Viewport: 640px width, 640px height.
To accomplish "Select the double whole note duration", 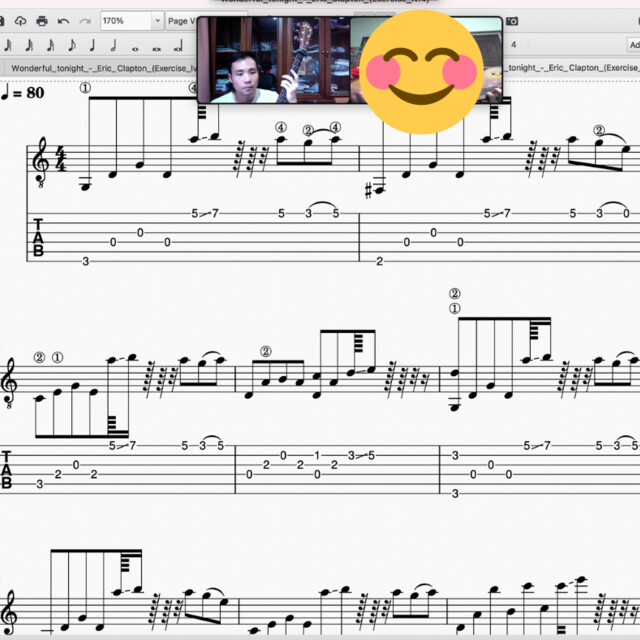I will point(156,49).
